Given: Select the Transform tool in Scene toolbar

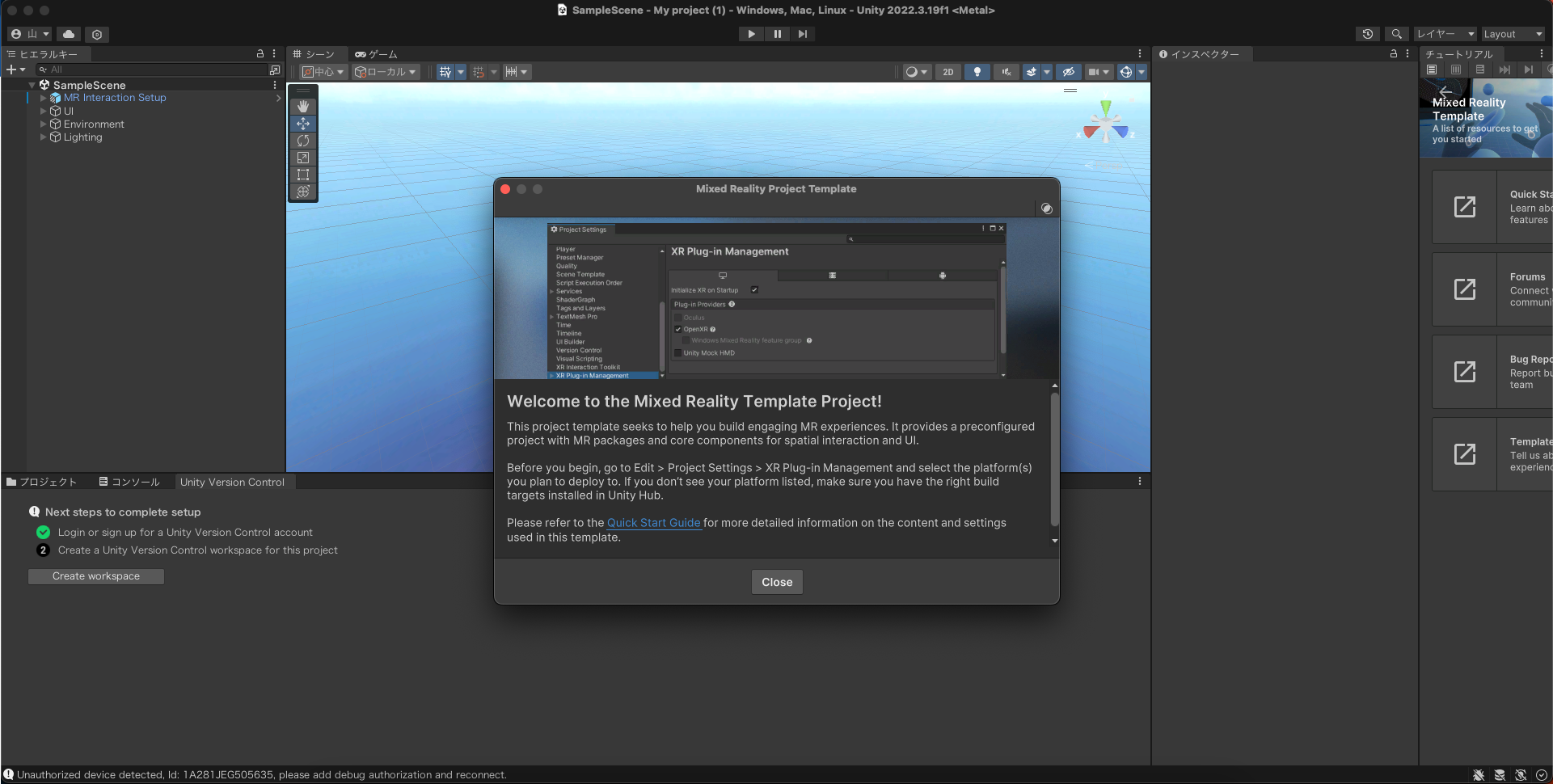Looking at the screenshot, I should coord(303,192).
